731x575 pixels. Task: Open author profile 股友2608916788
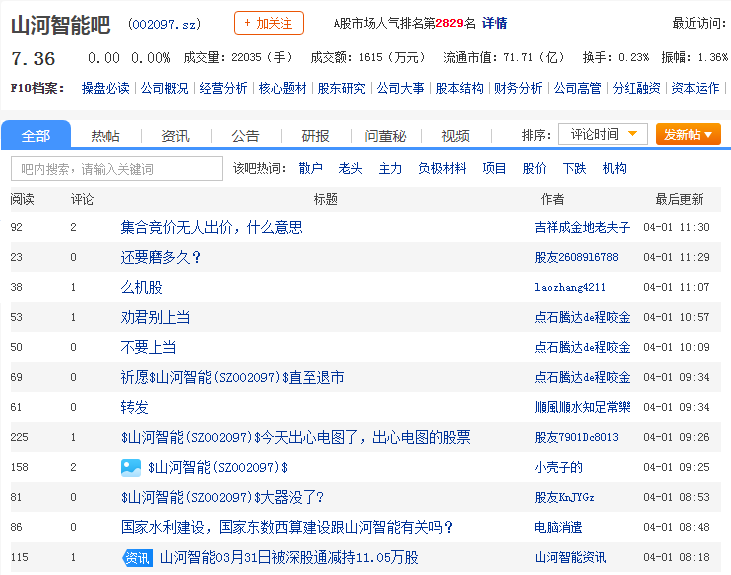pyautogui.click(x=576, y=257)
